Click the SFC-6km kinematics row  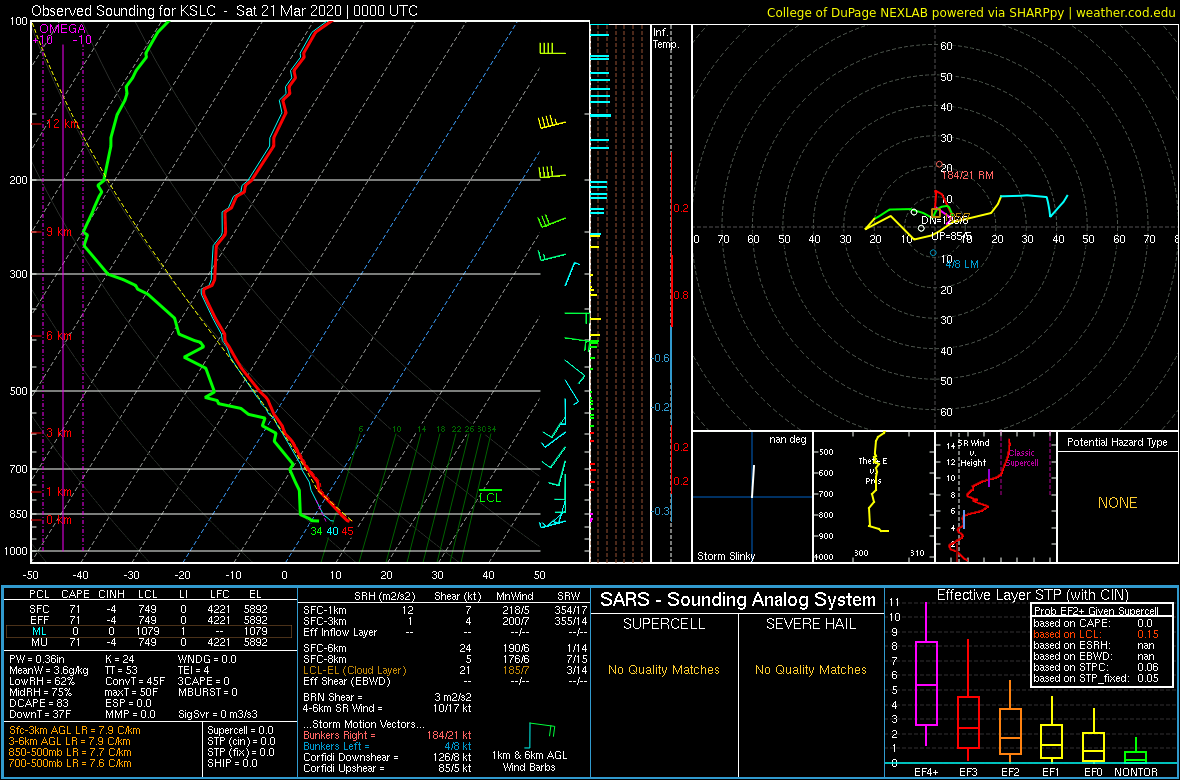point(444,647)
